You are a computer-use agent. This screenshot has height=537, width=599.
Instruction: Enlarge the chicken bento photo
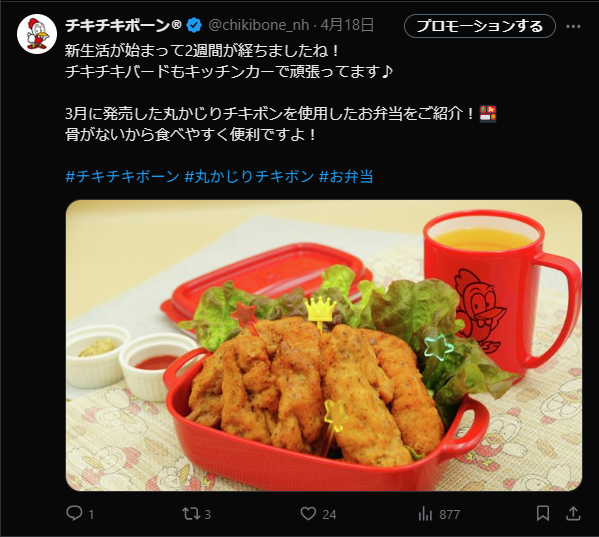[x=324, y=346]
